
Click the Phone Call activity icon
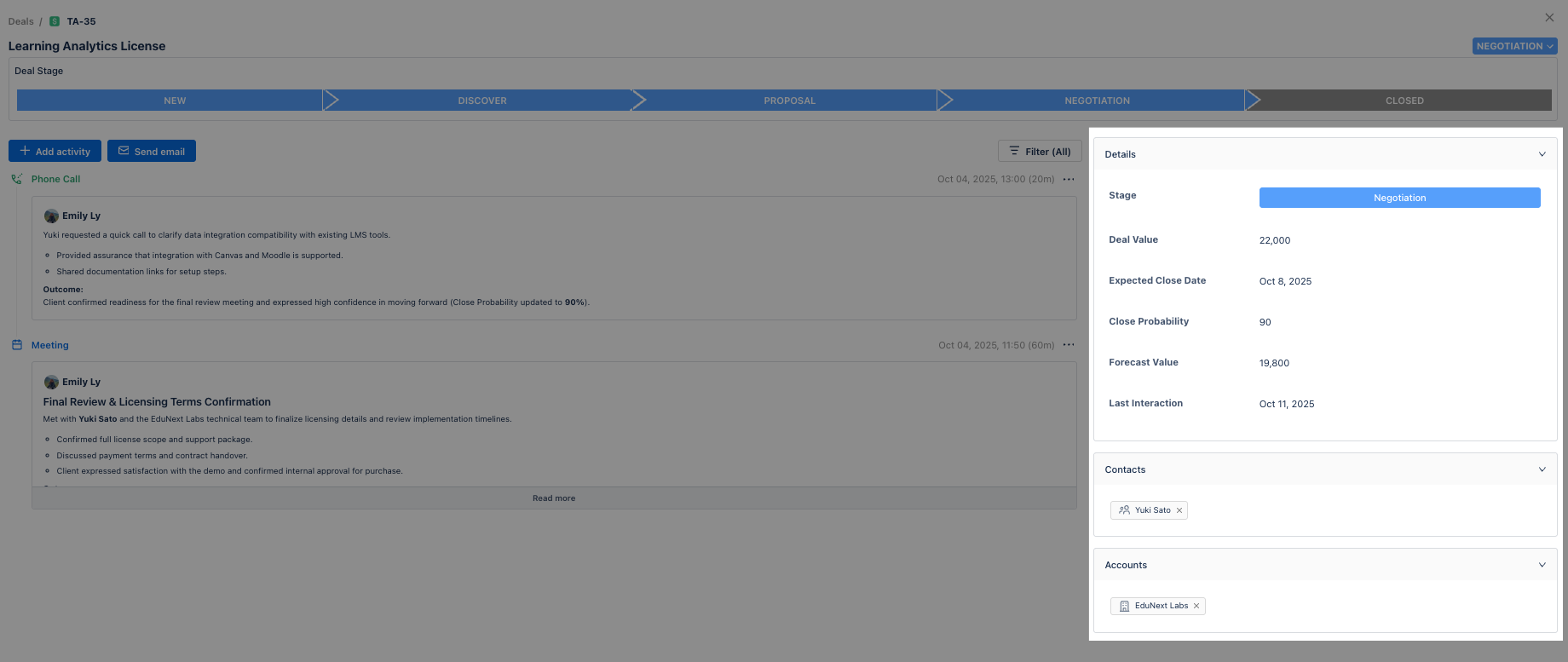point(16,179)
